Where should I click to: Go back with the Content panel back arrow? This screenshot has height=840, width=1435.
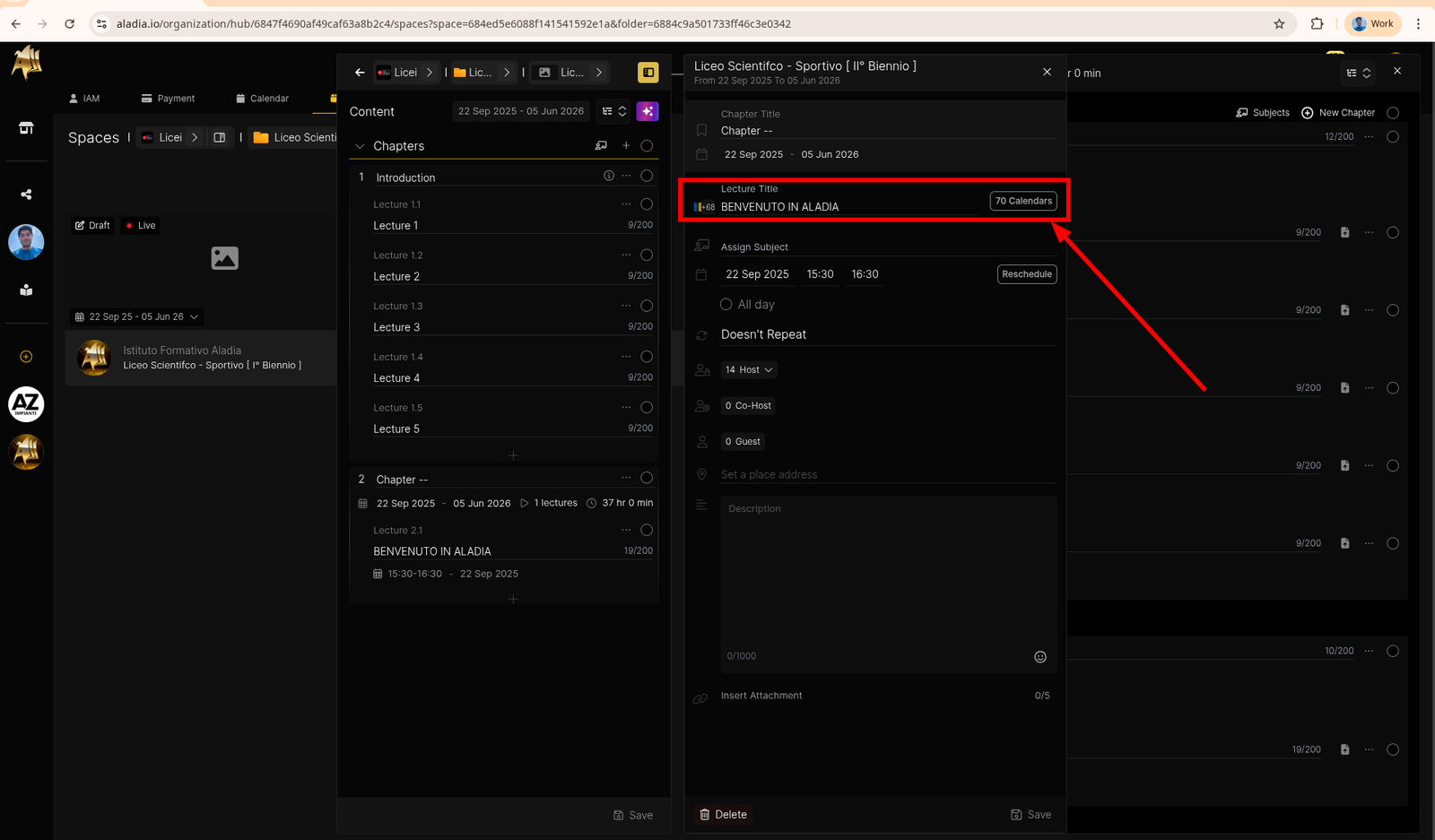(360, 73)
